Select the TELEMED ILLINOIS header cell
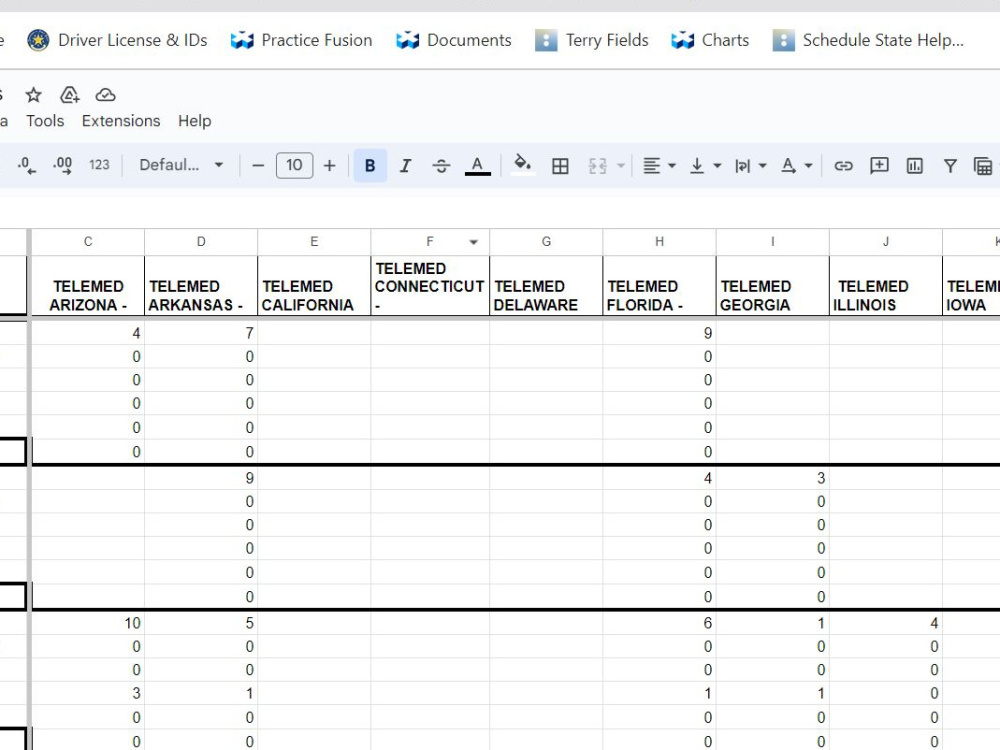 click(886, 286)
